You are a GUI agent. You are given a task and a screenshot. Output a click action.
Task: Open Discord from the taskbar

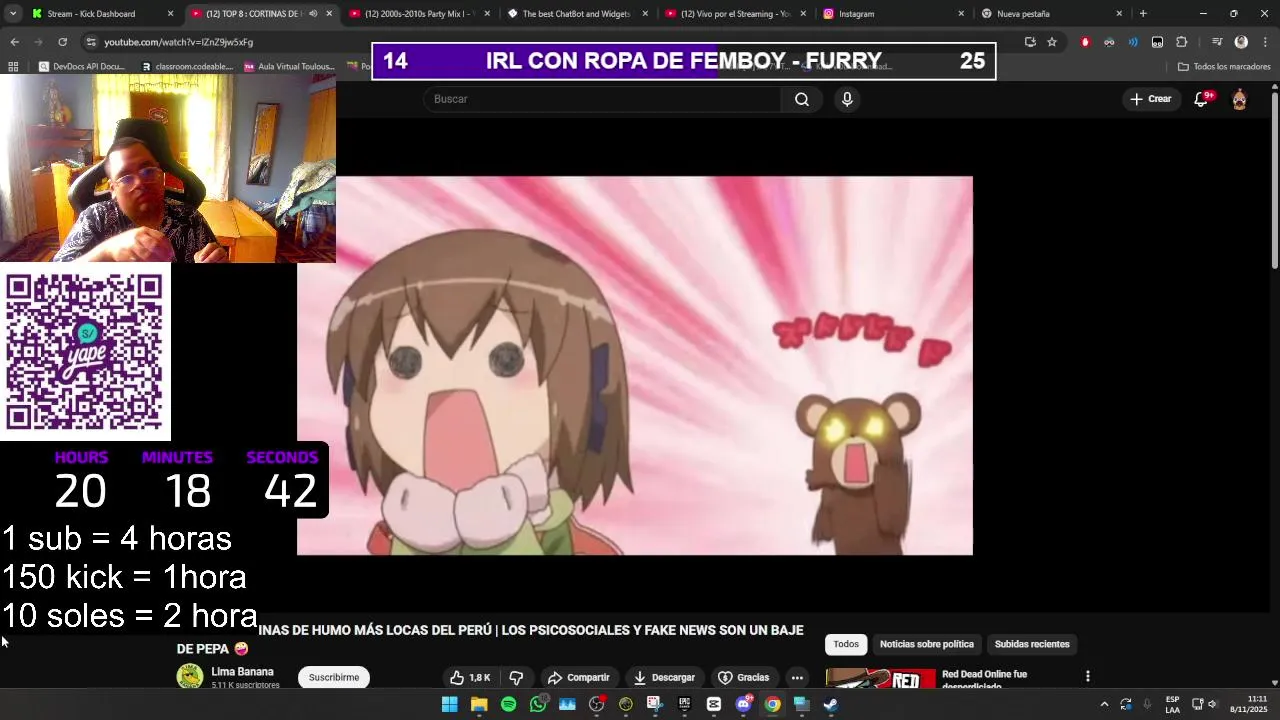(743, 704)
